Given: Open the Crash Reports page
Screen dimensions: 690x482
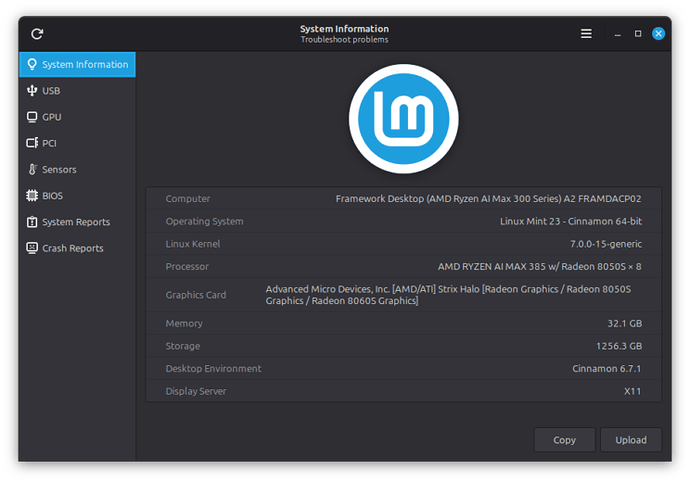Looking at the screenshot, I should click(77, 248).
